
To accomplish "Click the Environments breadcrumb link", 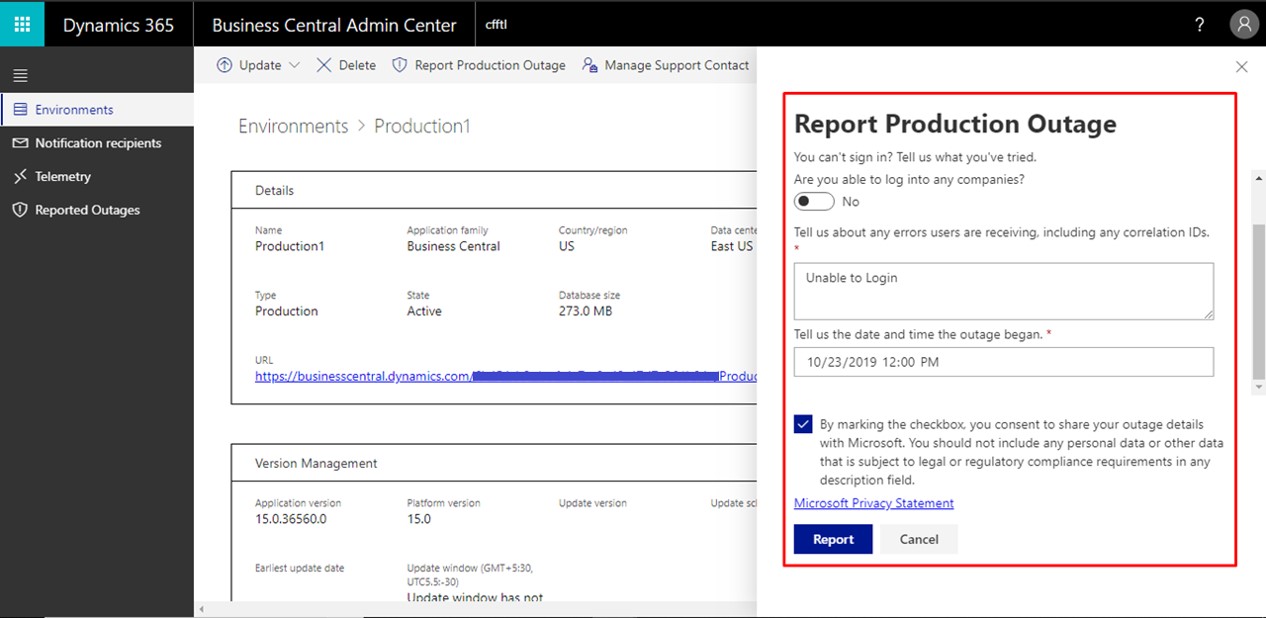I will click(x=293, y=126).
